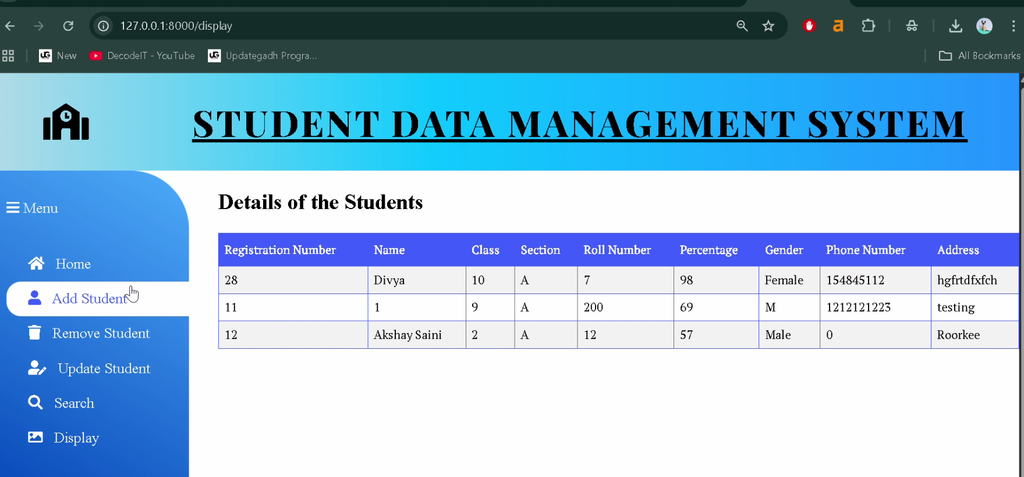Open the DecodeIT - YouTube bookmark
This screenshot has width=1024, height=477.
[142, 56]
